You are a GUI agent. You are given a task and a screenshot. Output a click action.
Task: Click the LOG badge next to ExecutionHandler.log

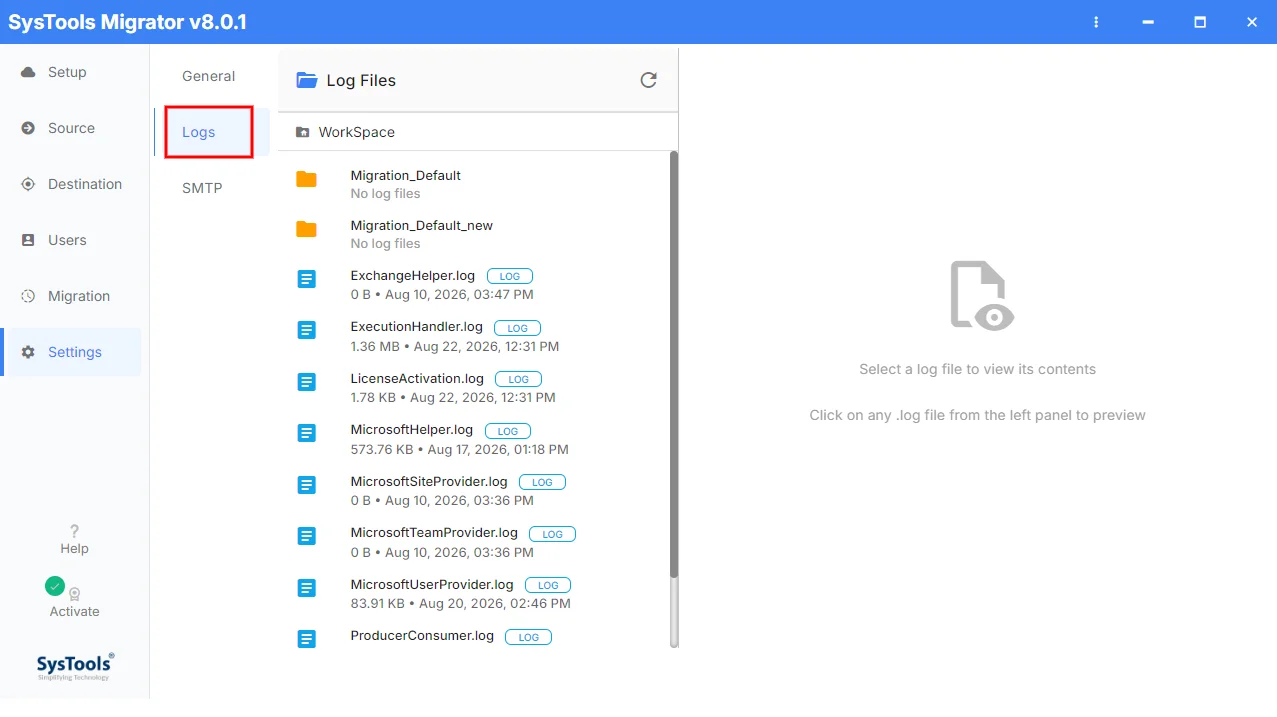[518, 328]
